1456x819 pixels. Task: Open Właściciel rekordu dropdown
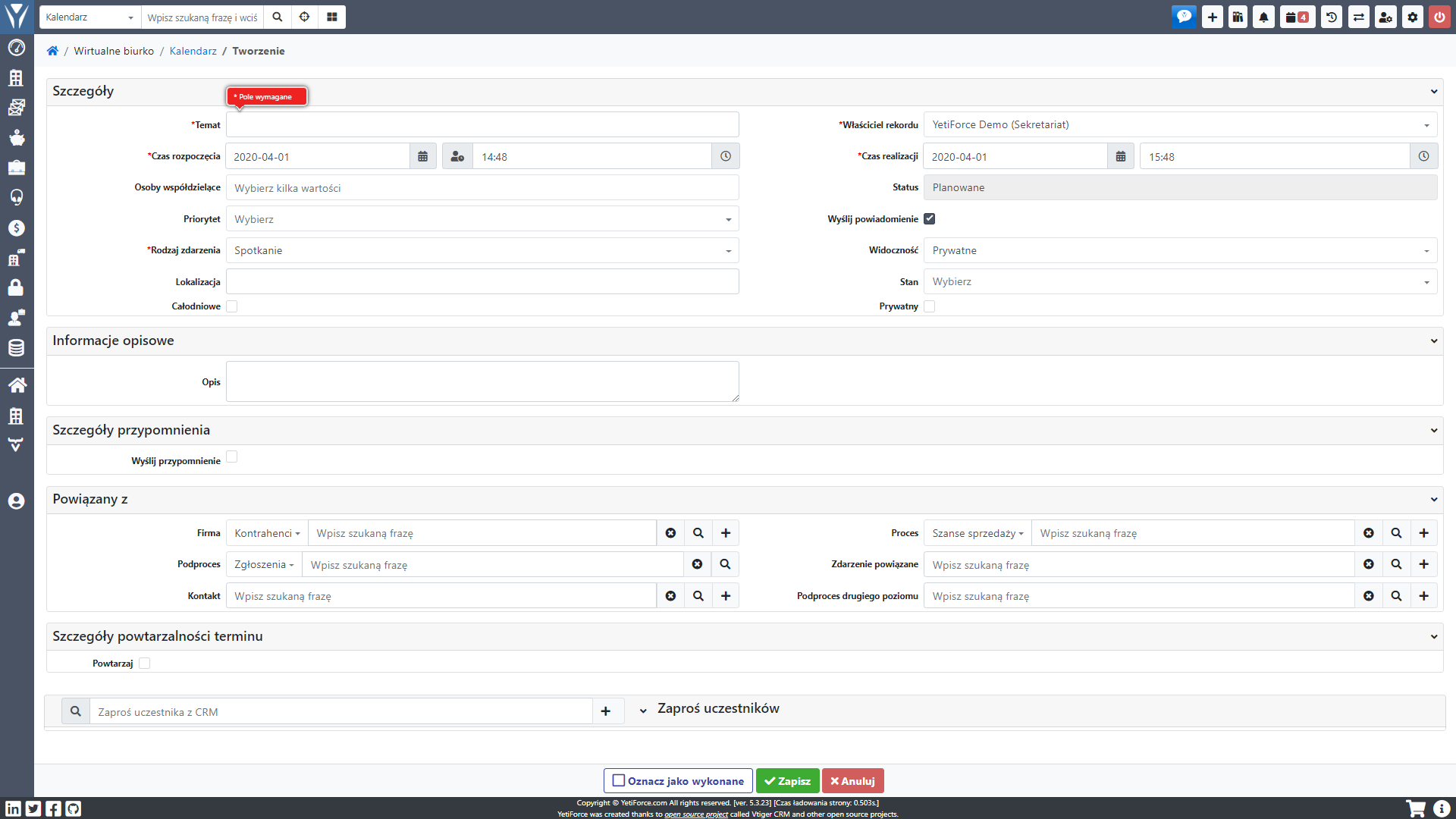(1180, 124)
